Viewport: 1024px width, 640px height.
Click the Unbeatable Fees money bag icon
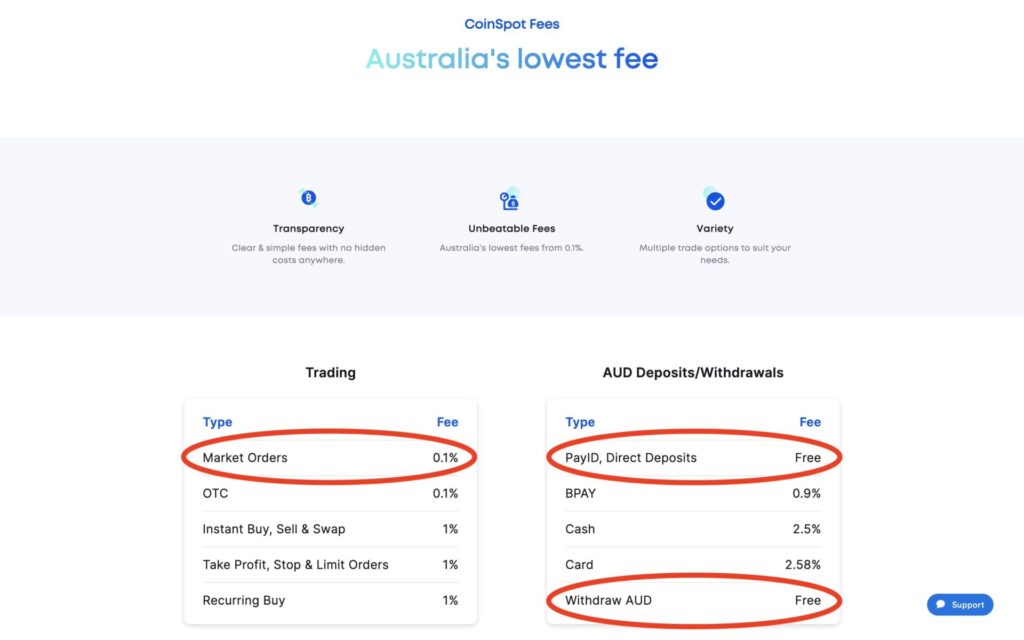510,199
